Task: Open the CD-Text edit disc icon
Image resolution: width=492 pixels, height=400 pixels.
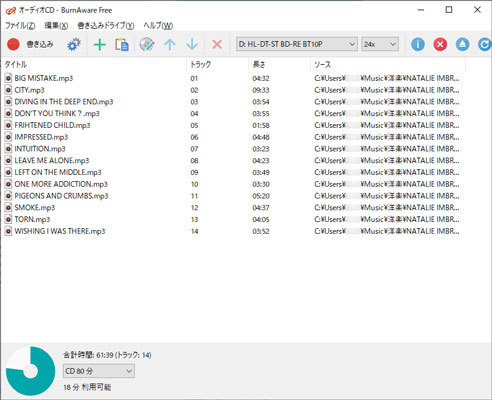Action: click(147, 44)
